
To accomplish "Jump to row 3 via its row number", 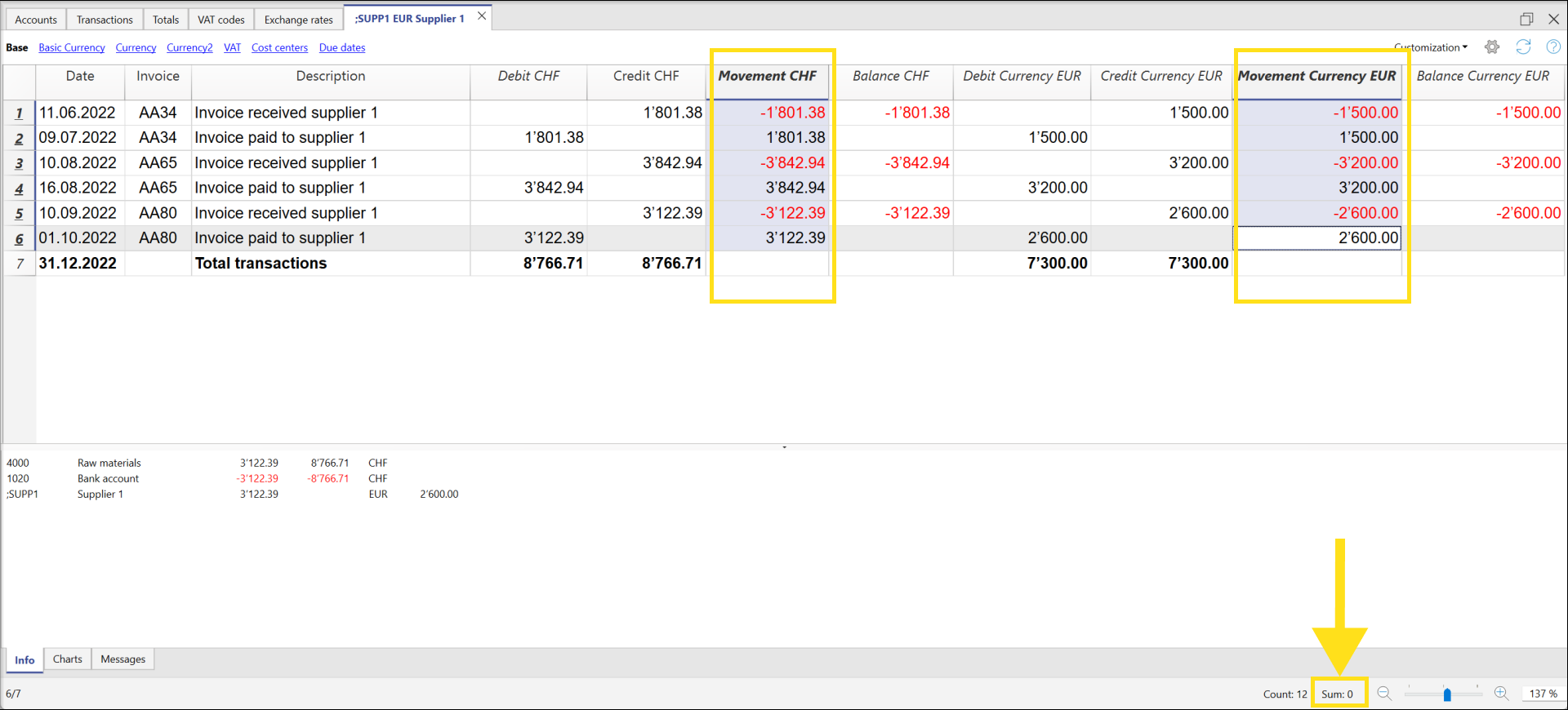I will (x=20, y=163).
